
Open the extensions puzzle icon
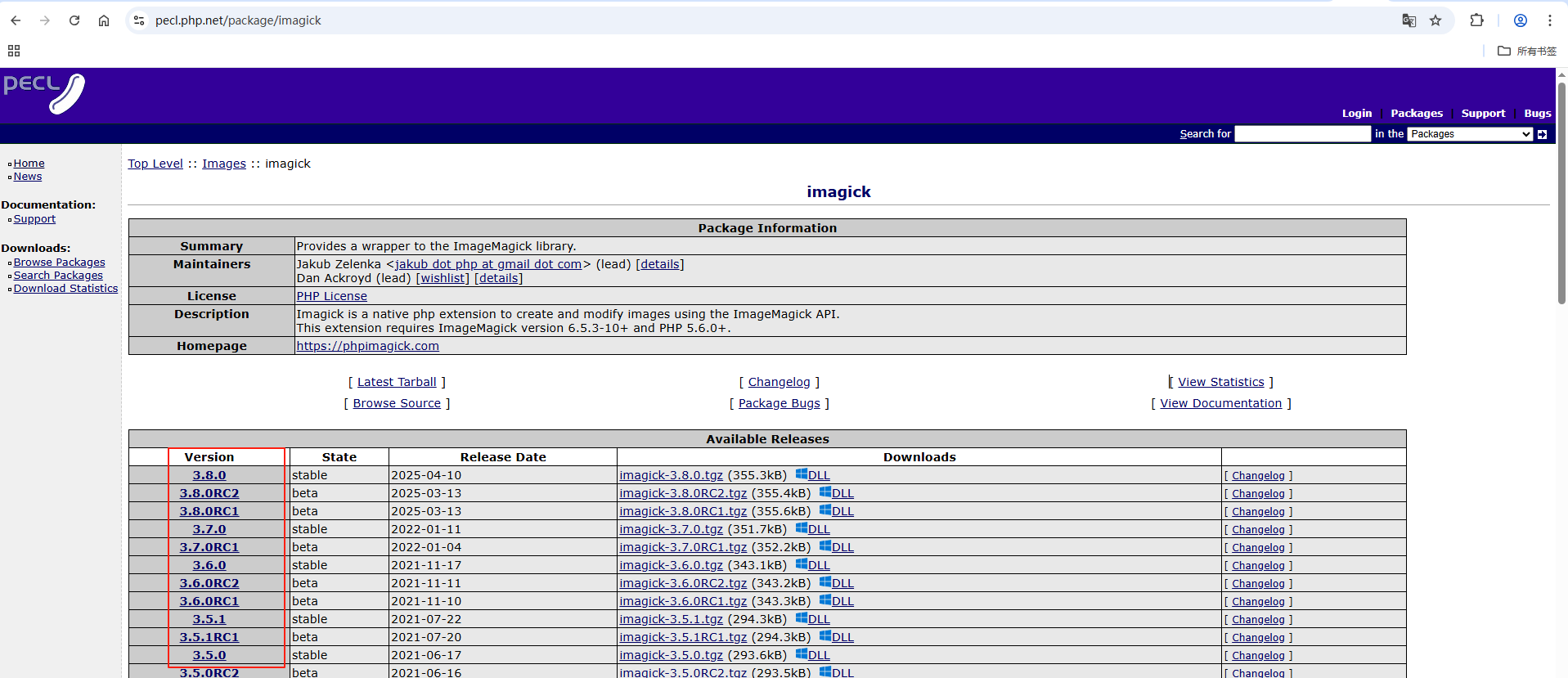click(1476, 20)
